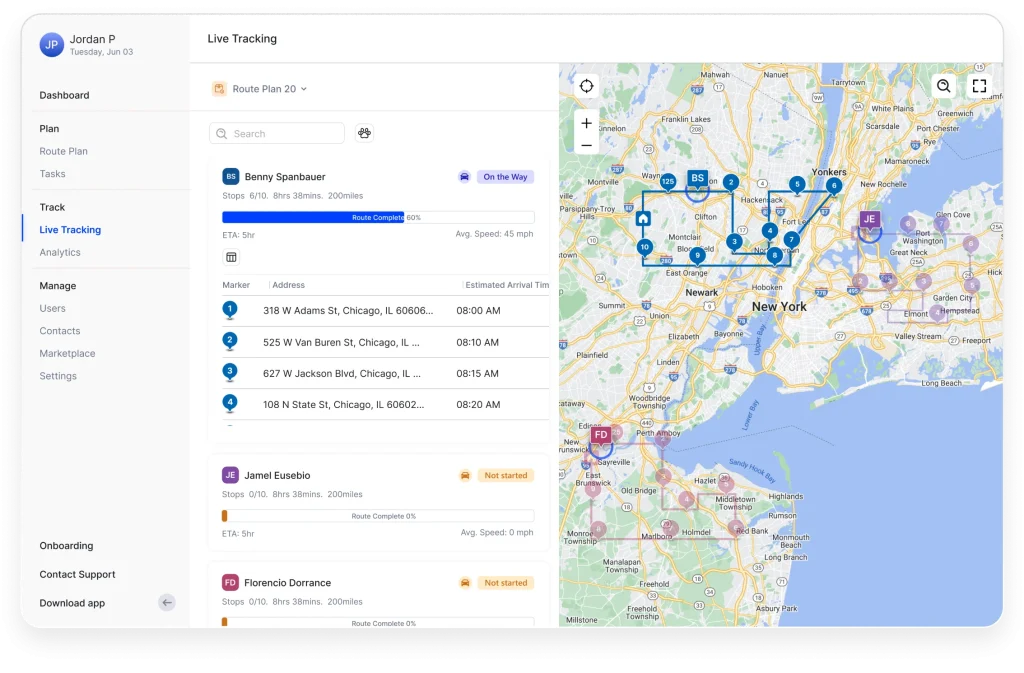Viewport: 1024px width, 673px height.
Task: Click Florencio Dorrance's Not started badge
Action: [x=505, y=583]
